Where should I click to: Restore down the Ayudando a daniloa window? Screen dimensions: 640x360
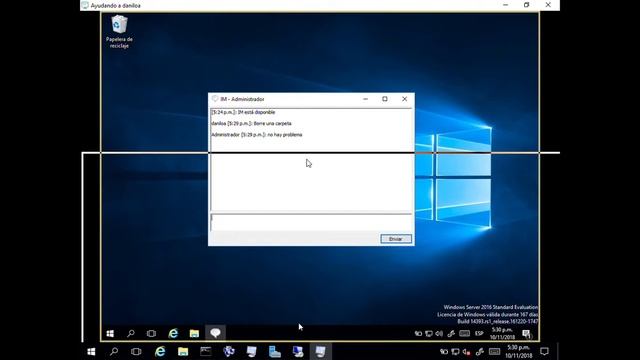tap(527, 5)
